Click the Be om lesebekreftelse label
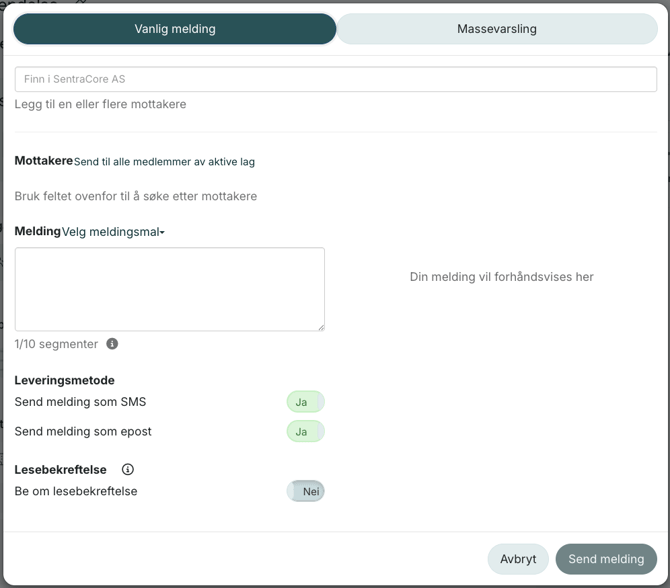 click(x=76, y=492)
